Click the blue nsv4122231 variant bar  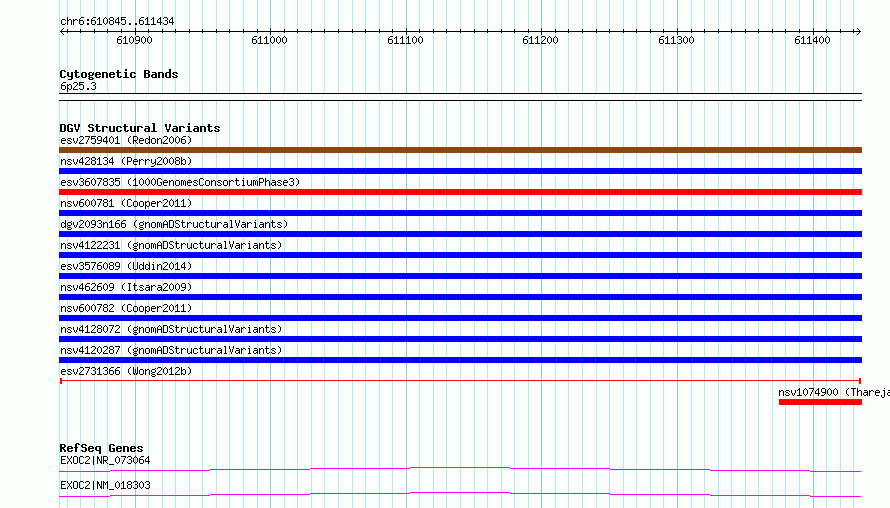coord(460,255)
